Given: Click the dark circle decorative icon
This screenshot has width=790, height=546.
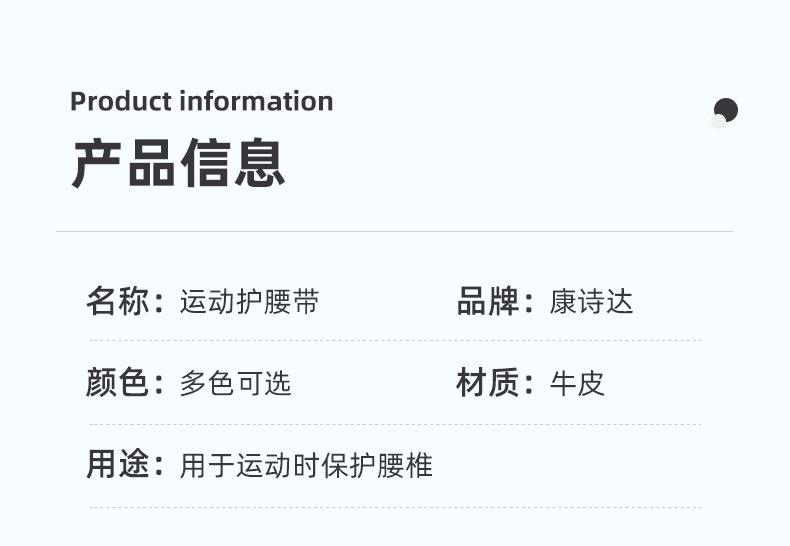Looking at the screenshot, I should click(x=727, y=109).
